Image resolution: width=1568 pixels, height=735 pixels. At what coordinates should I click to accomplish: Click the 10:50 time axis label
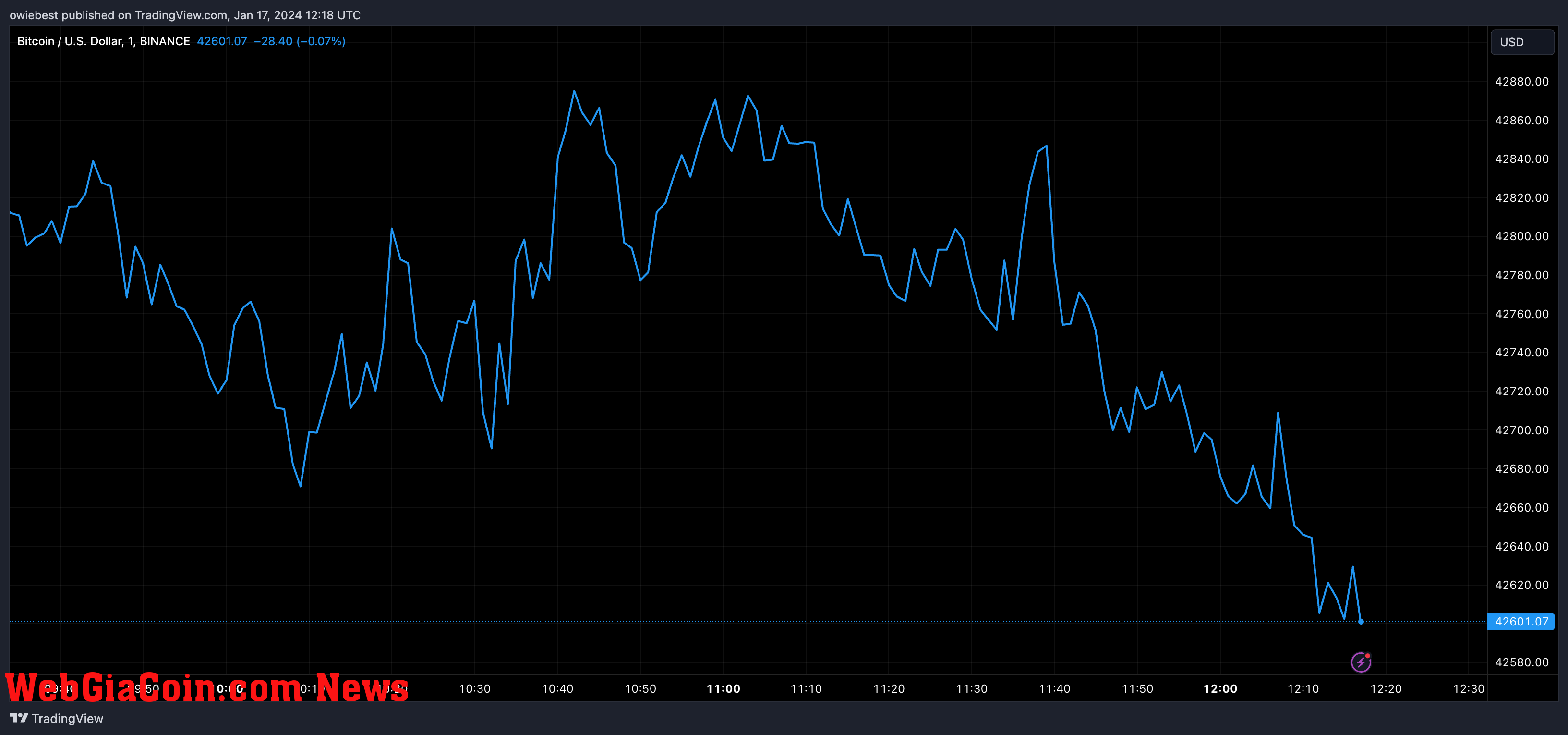[640, 689]
